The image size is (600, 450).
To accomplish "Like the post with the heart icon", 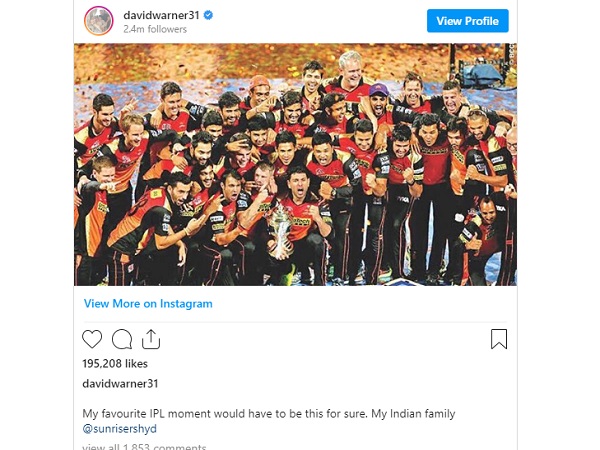I will tap(92, 339).
